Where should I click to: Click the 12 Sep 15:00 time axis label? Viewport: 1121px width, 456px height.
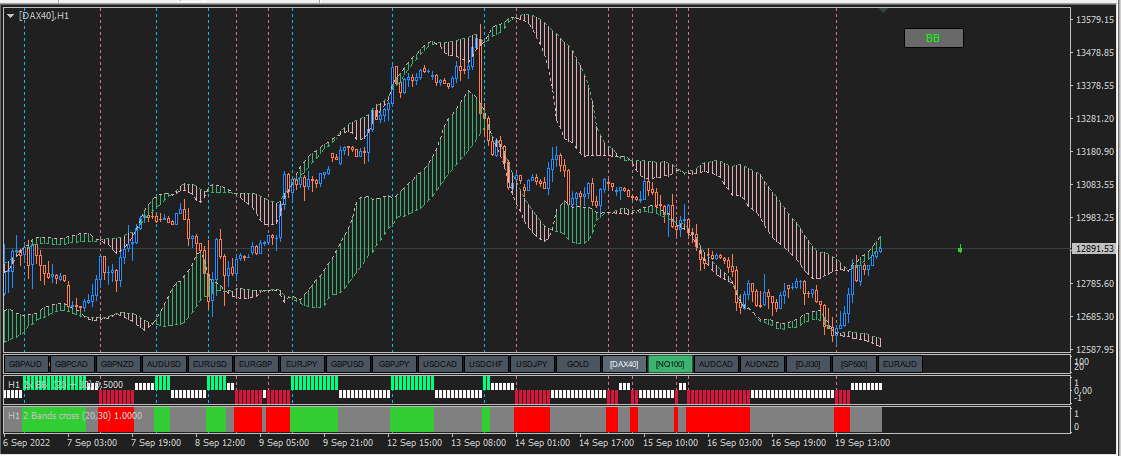pos(415,443)
